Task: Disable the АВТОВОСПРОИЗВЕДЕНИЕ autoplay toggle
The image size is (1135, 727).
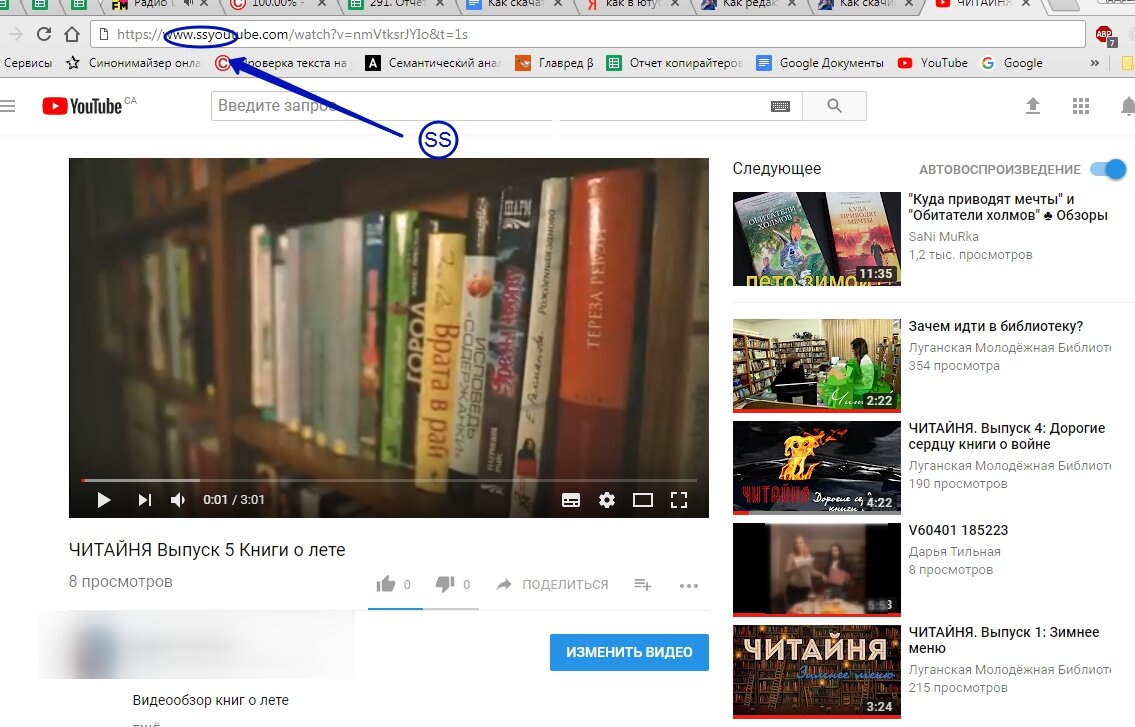Action: pyautogui.click(x=1108, y=169)
